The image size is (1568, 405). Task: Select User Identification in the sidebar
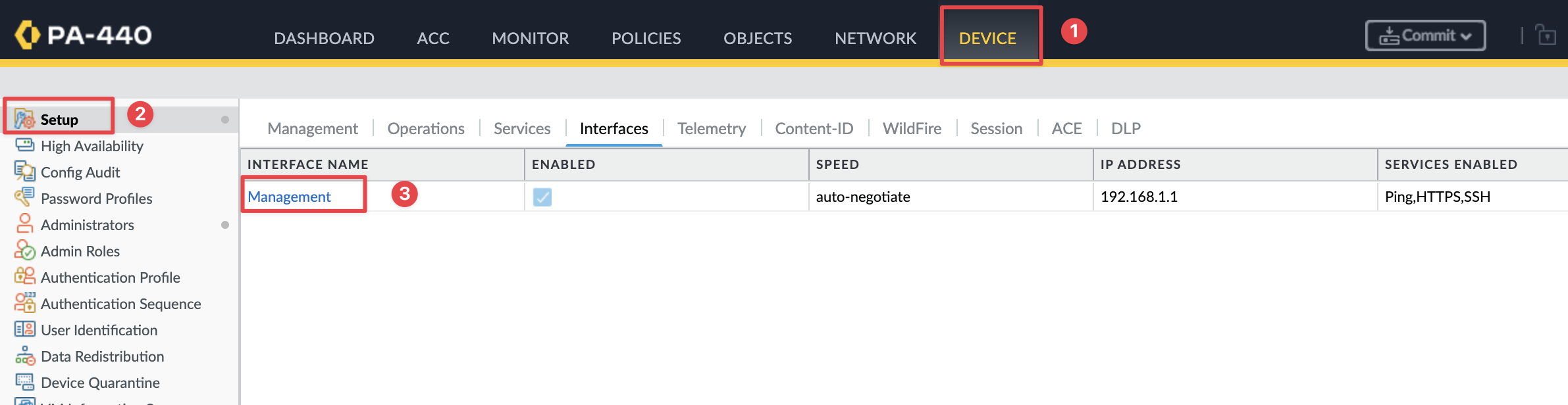pyautogui.click(x=99, y=330)
